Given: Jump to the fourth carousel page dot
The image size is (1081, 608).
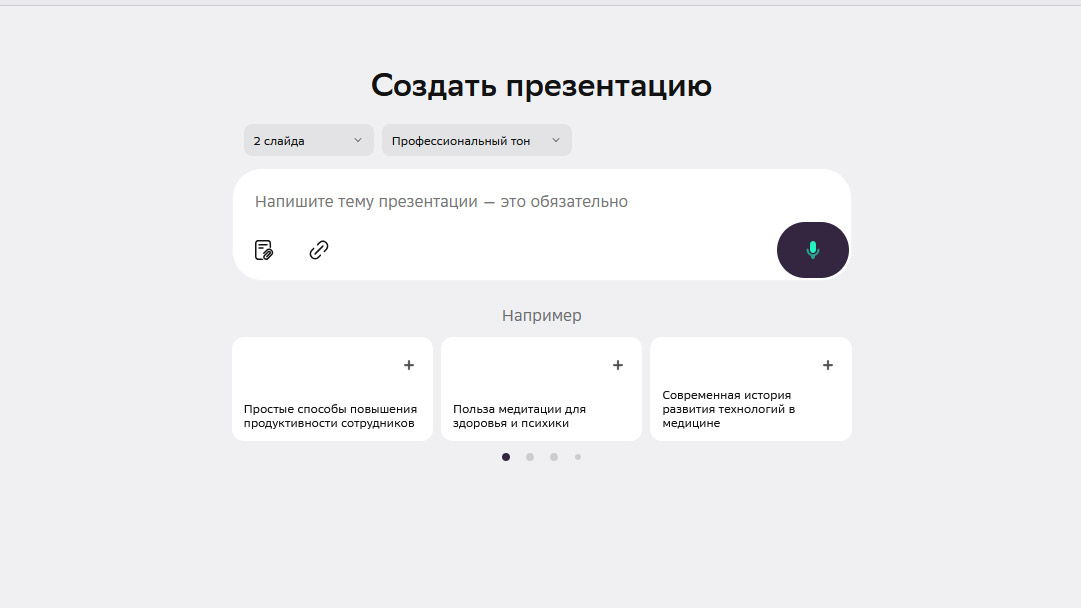Looking at the screenshot, I should pos(578,457).
